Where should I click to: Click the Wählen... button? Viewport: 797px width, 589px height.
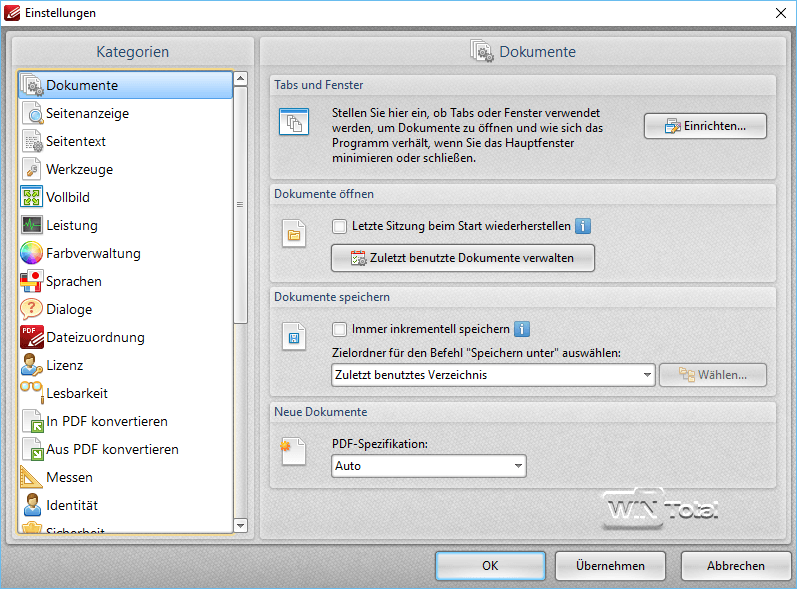point(713,375)
